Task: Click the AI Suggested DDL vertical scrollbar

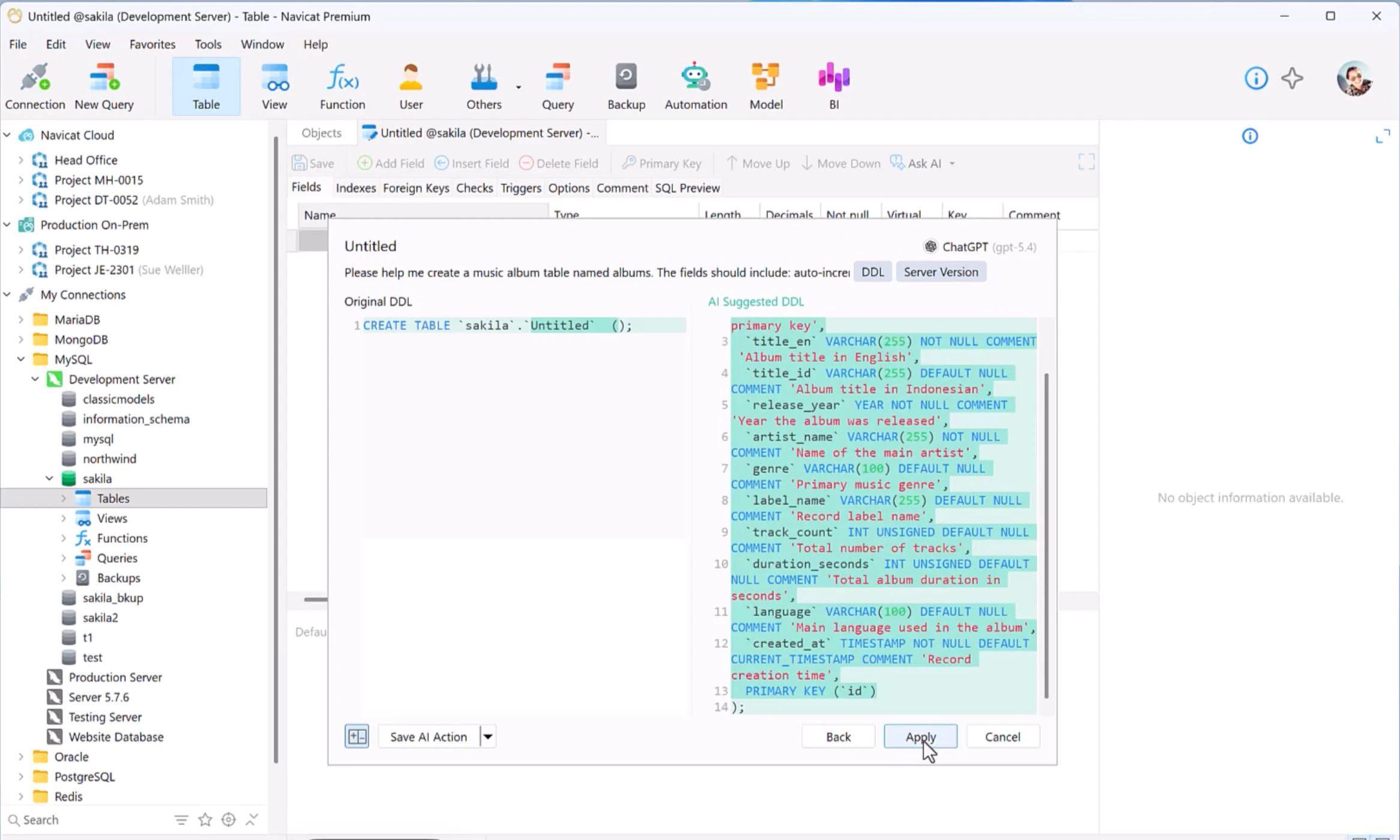Action: (1046, 535)
